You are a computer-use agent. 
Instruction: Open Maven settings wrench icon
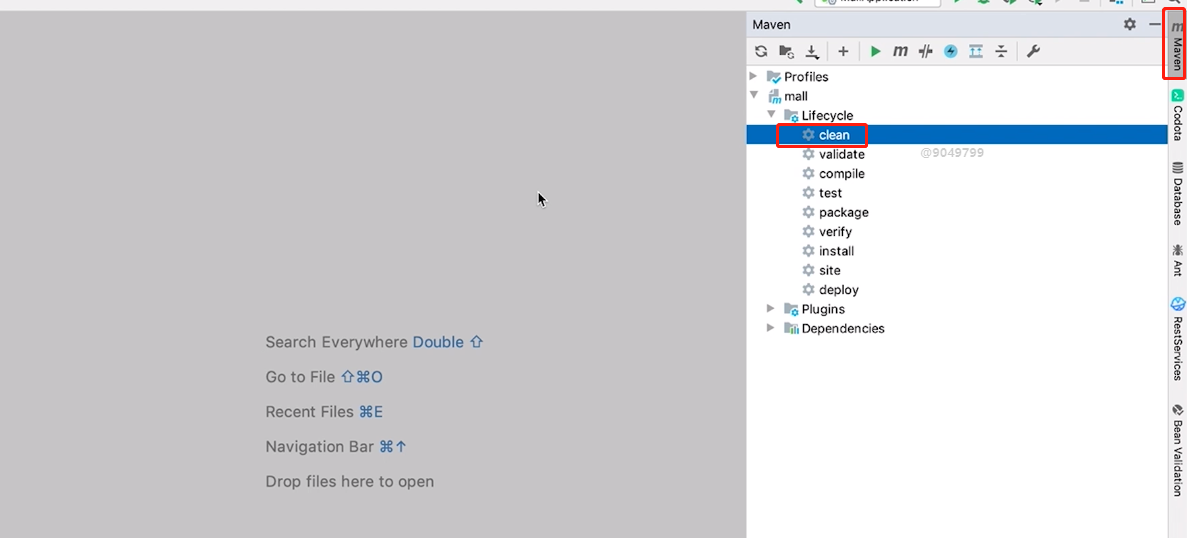point(1033,51)
